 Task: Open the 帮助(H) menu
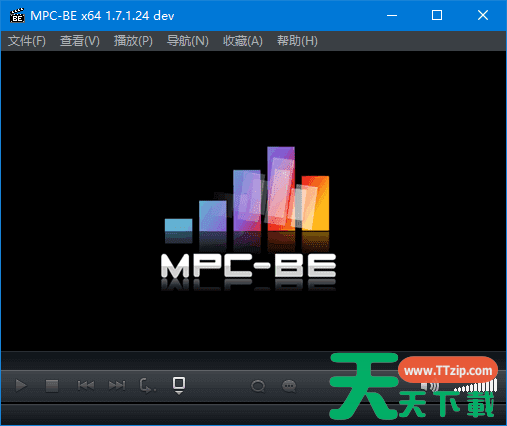point(297,41)
